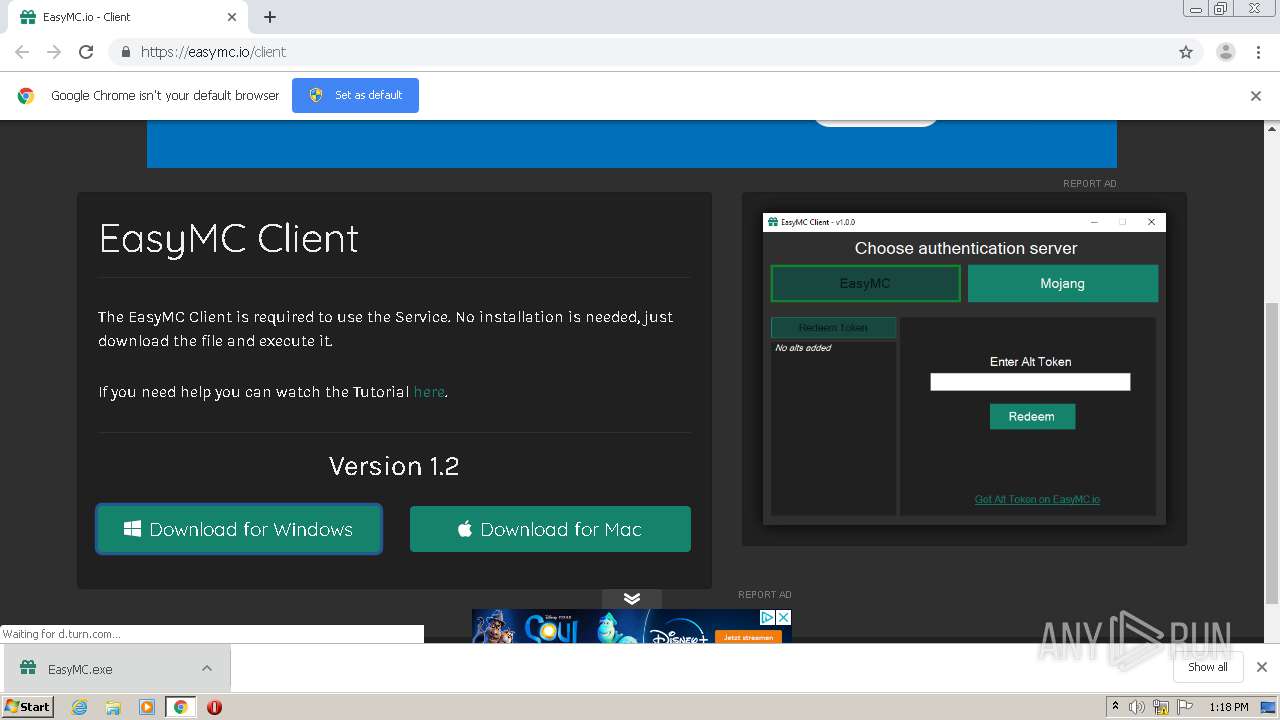
Task: Go back to previous page
Action: pos(22,52)
